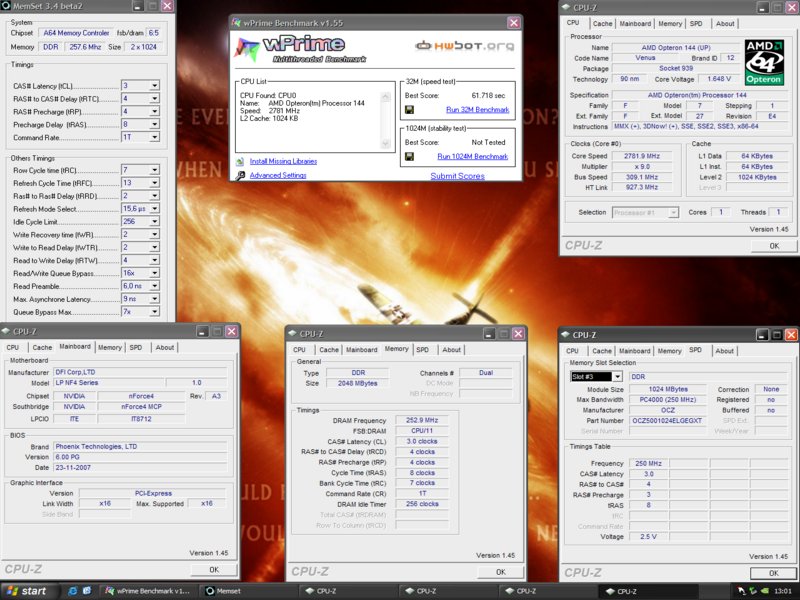Image resolution: width=800 pixels, height=600 pixels.
Task: Select the SPD tab in Memory CPU-Z window
Action: click(422, 350)
